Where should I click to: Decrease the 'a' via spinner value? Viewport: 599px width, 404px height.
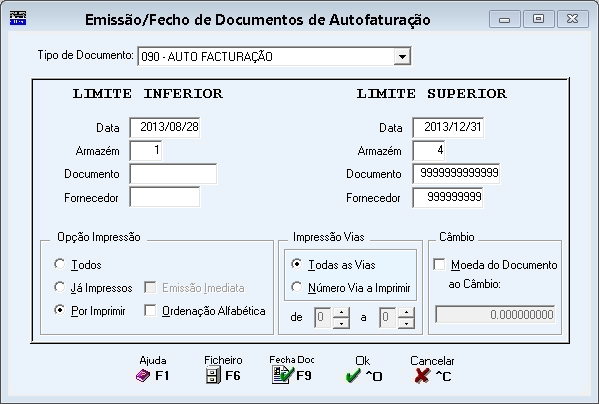click(406, 323)
